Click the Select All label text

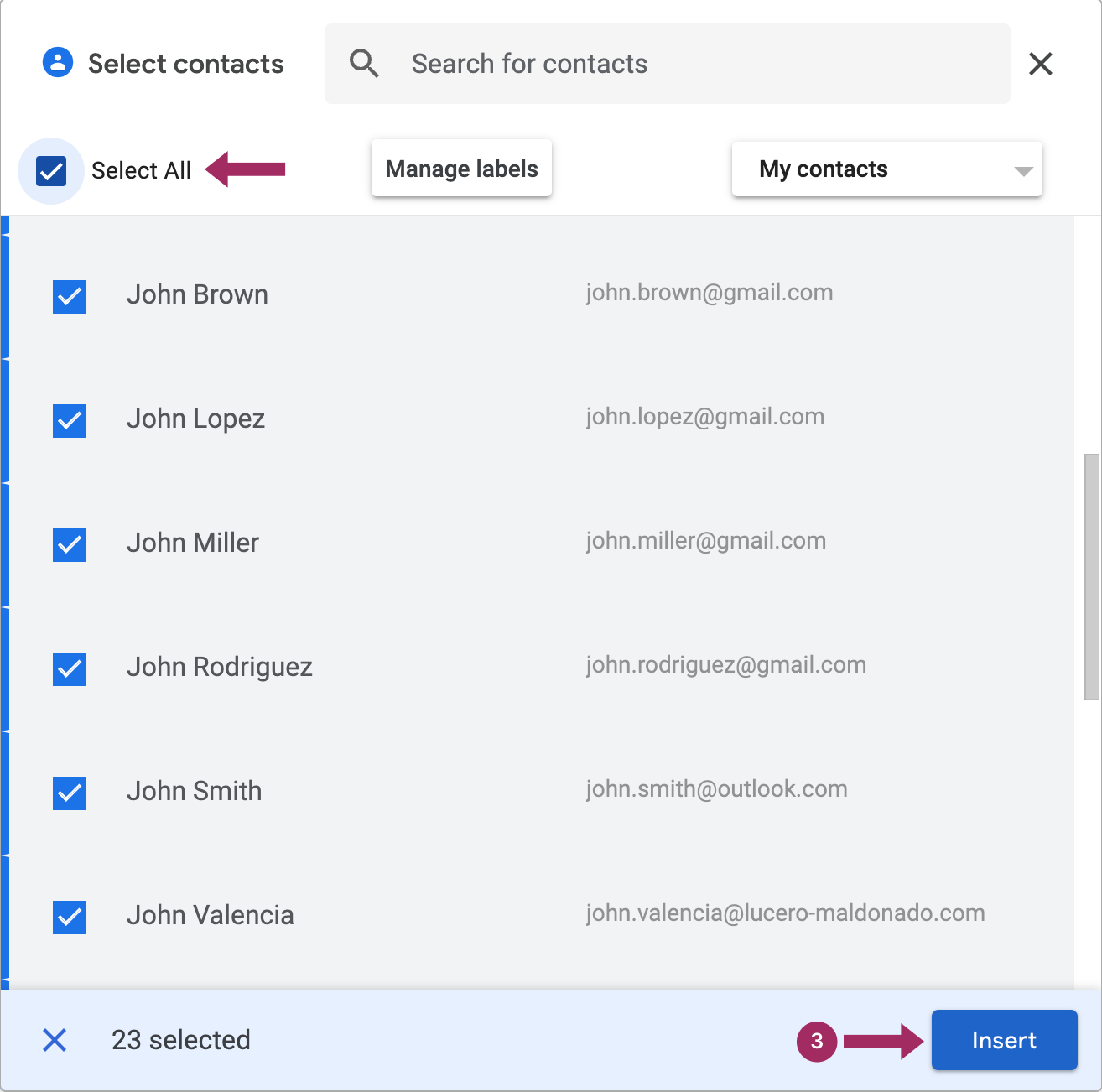[x=142, y=170]
